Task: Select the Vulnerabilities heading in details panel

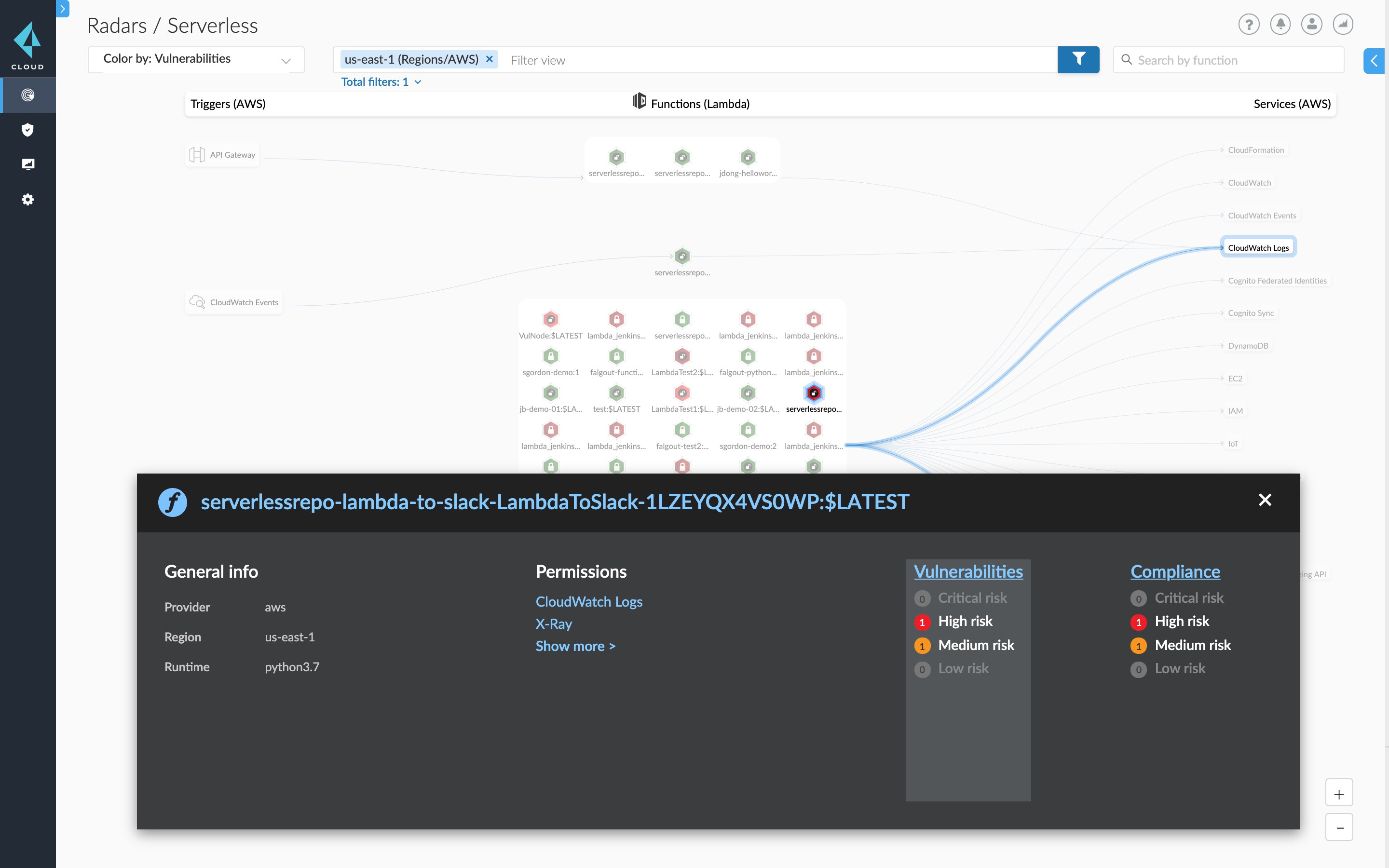Action: point(968,571)
